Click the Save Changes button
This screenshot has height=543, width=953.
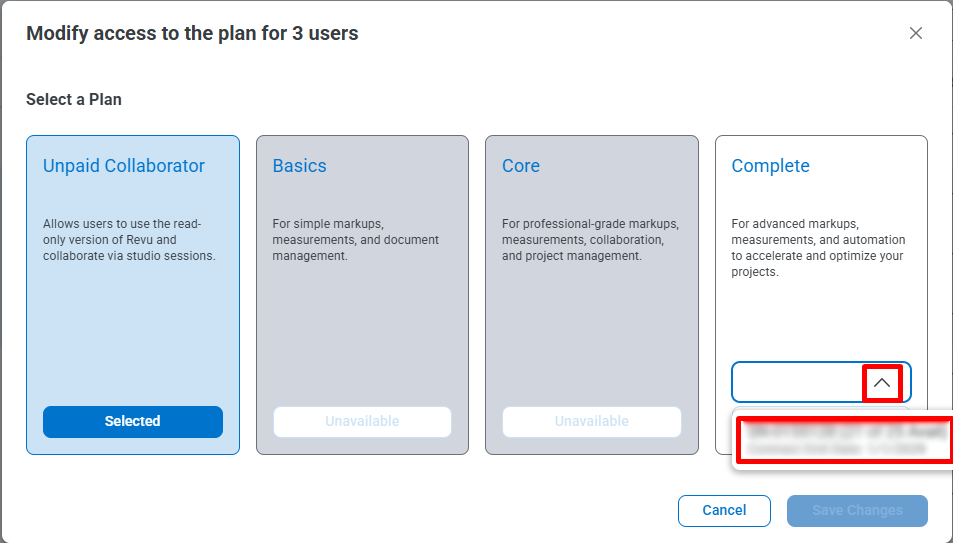pyautogui.click(x=857, y=510)
